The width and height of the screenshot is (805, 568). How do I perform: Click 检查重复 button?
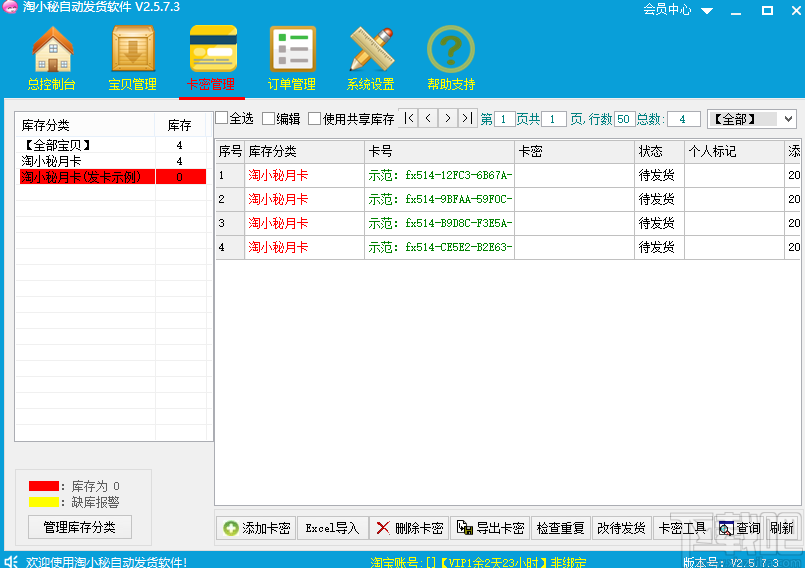pyautogui.click(x=561, y=528)
